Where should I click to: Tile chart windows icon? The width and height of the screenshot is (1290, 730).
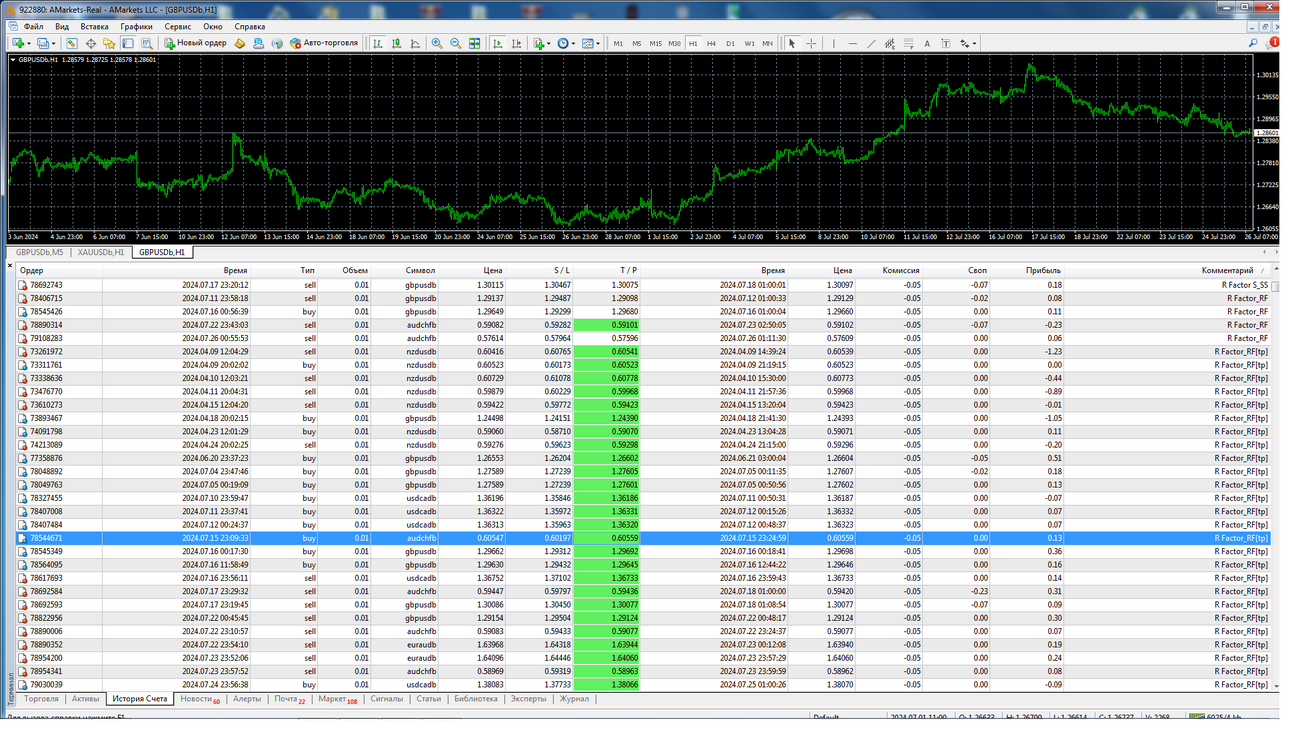click(x=474, y=43)
